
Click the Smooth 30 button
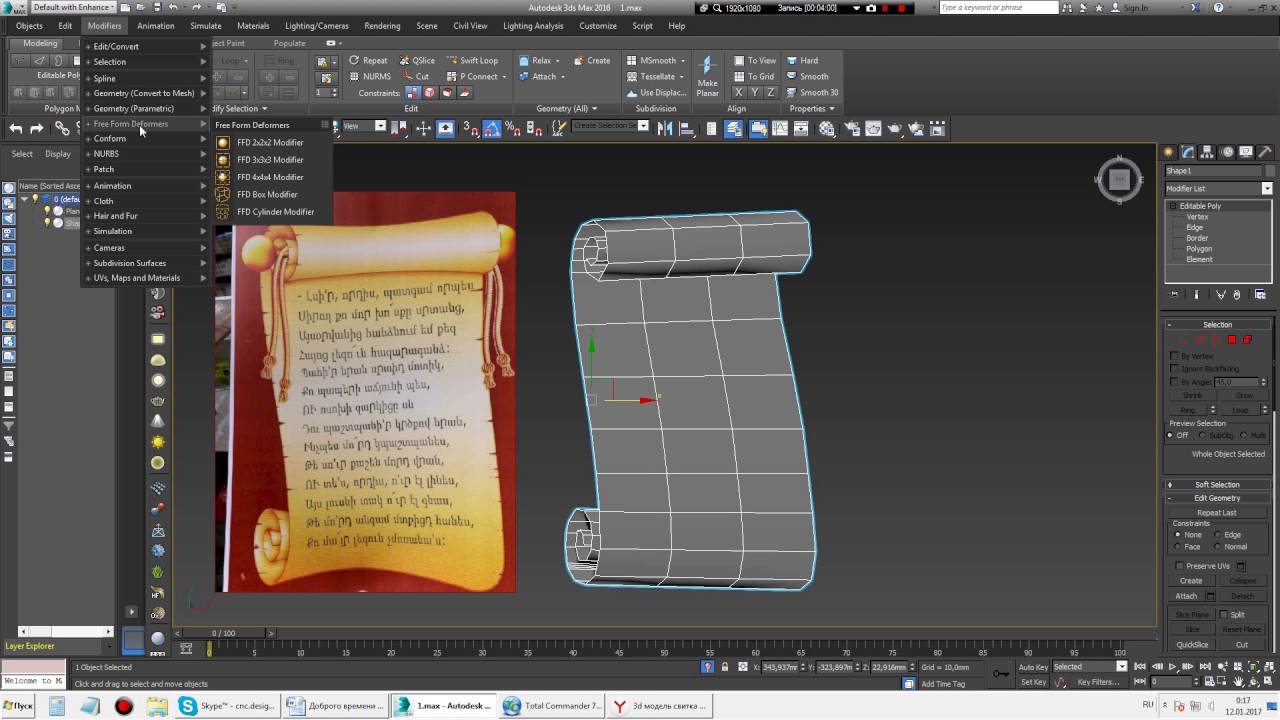coord(812,92)
